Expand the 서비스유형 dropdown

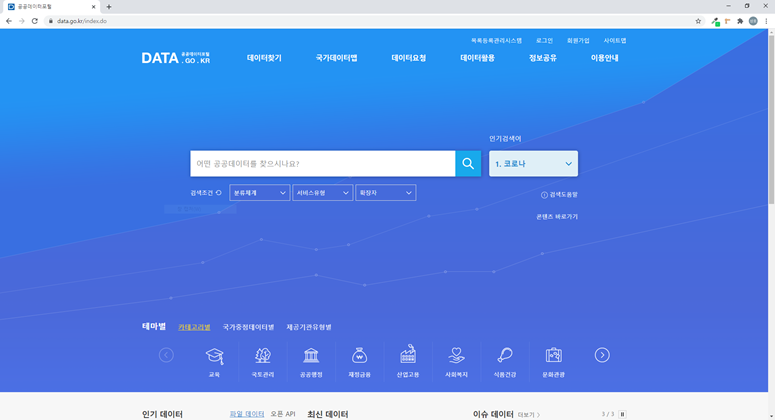(322, 193)
